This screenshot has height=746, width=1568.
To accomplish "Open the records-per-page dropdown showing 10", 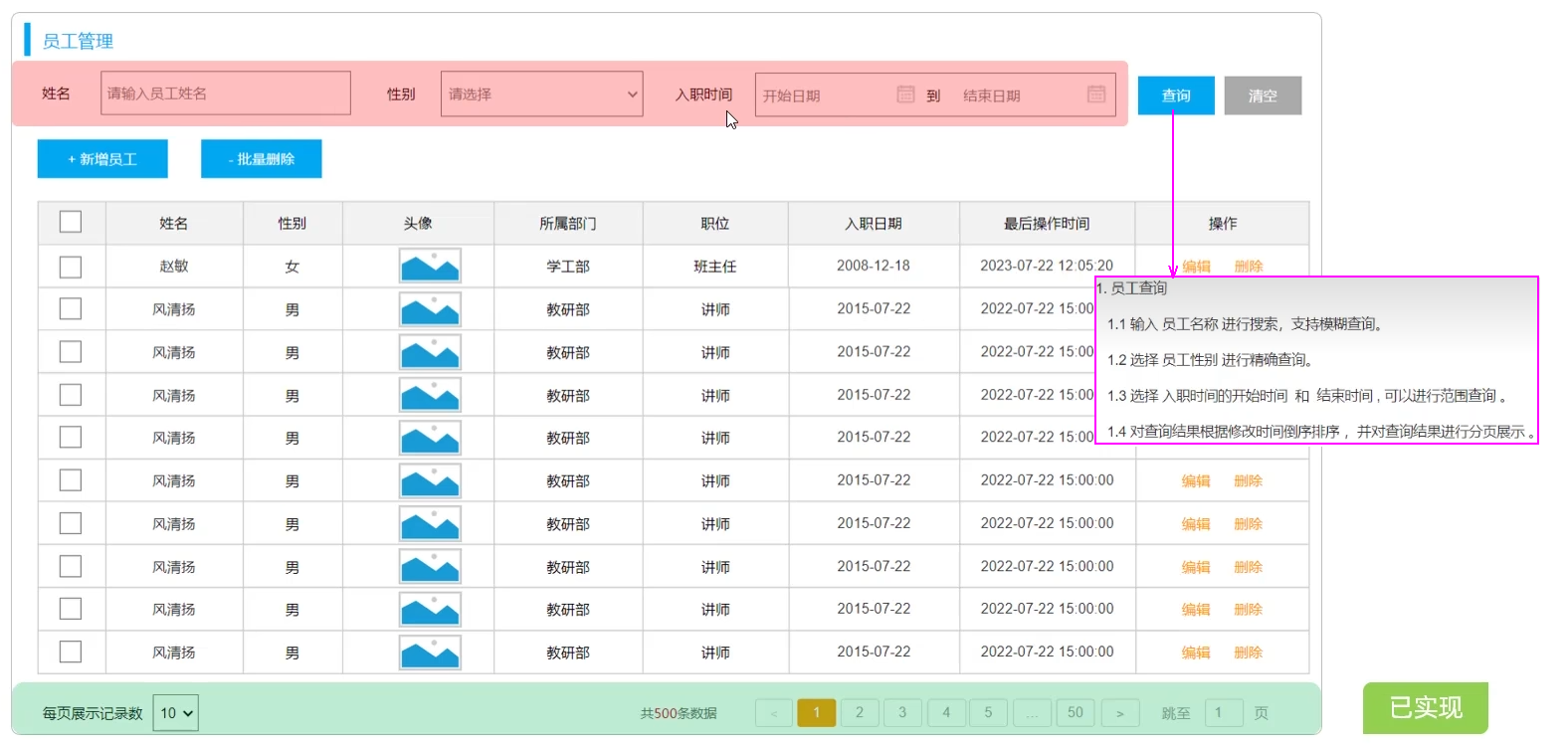I will (176, 713).
